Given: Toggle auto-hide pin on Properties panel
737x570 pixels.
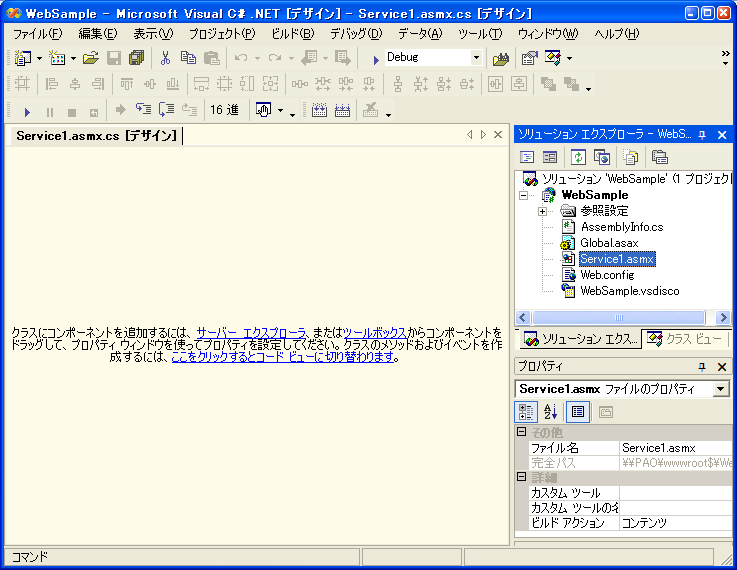Looking at the screenshot, I should pyautogui.click(x=702, y=367).
